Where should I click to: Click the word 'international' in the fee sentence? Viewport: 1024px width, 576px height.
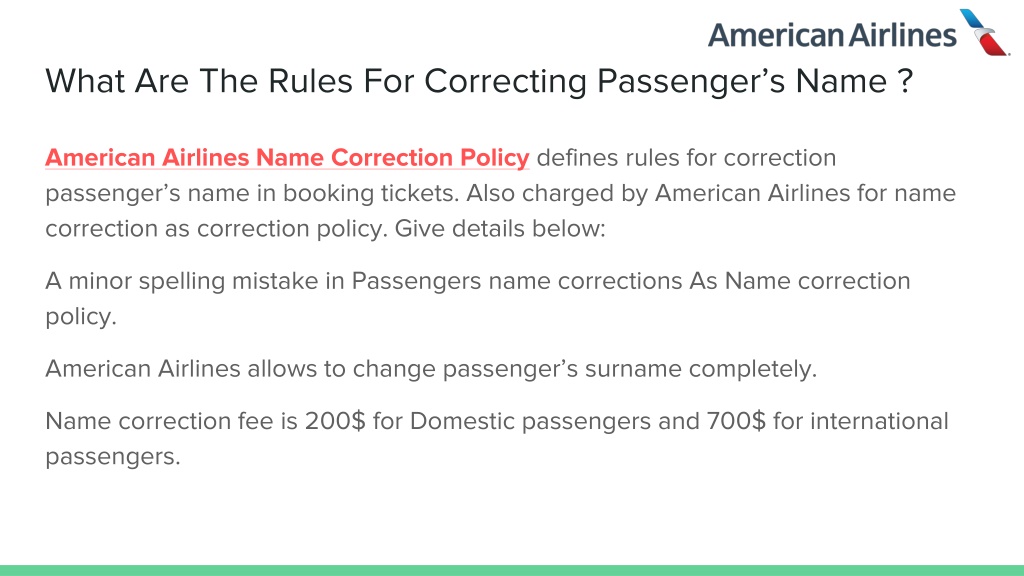[879, 421]
